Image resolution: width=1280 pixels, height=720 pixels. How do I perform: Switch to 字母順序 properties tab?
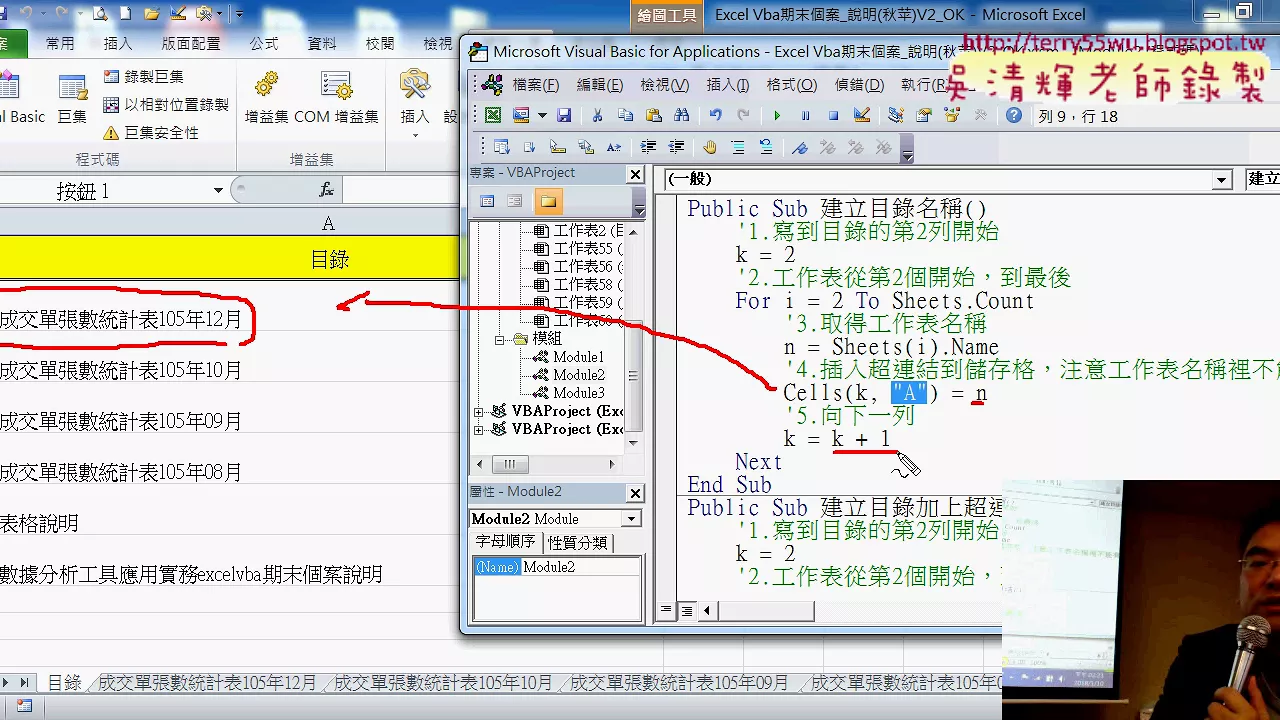pos(505,542)
